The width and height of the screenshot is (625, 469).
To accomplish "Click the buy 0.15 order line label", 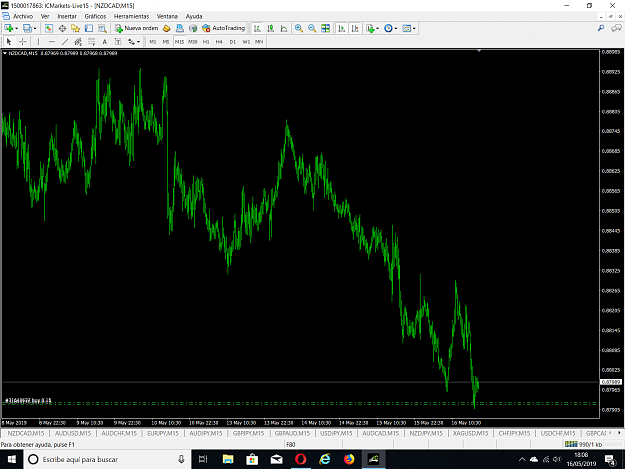I will point(28,400).
